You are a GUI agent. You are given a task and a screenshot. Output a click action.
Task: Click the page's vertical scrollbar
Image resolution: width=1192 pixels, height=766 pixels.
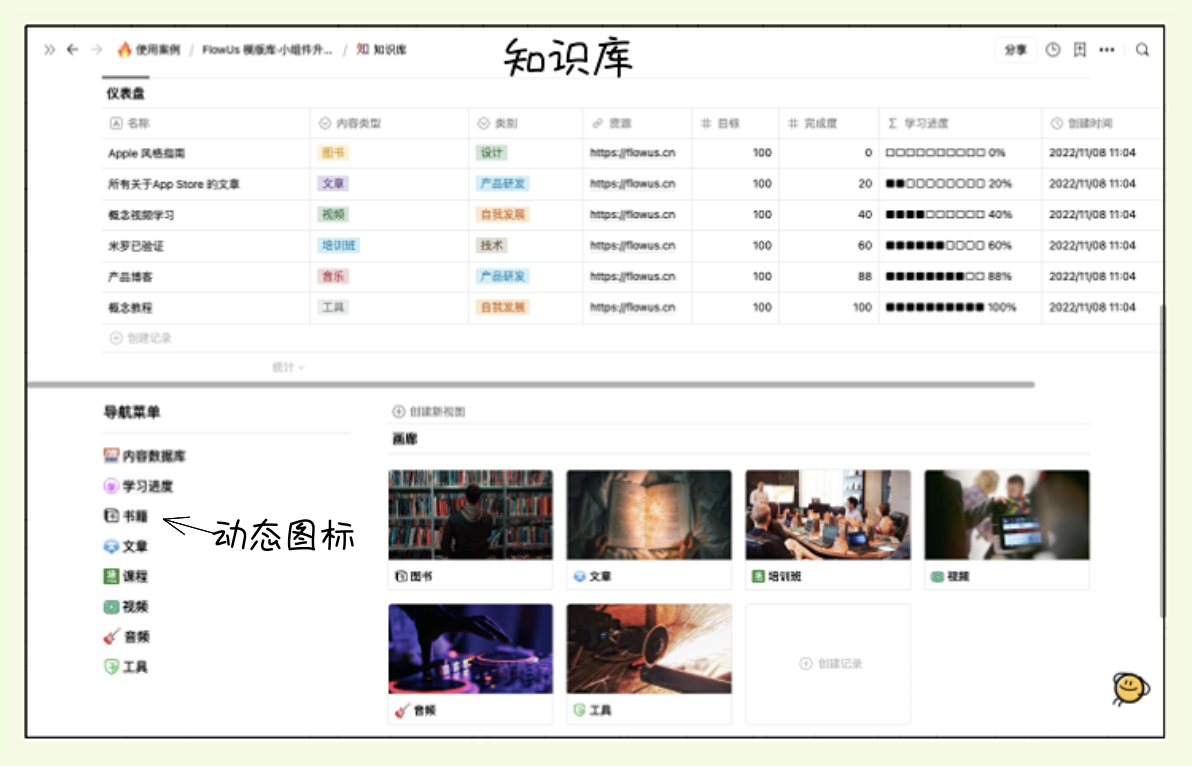[1161, 461]
